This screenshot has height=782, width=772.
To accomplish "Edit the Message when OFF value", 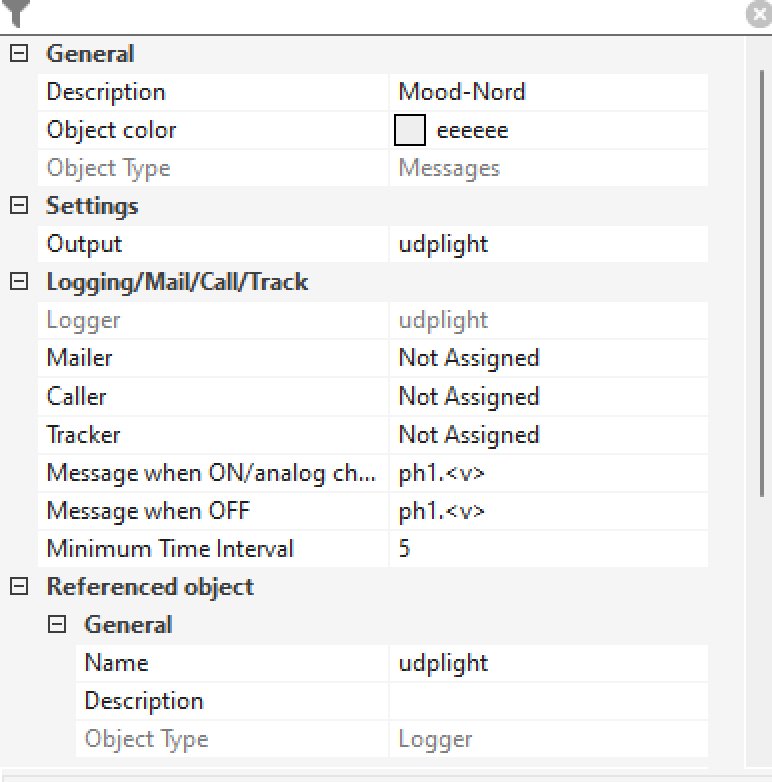I will coord(547,511).
